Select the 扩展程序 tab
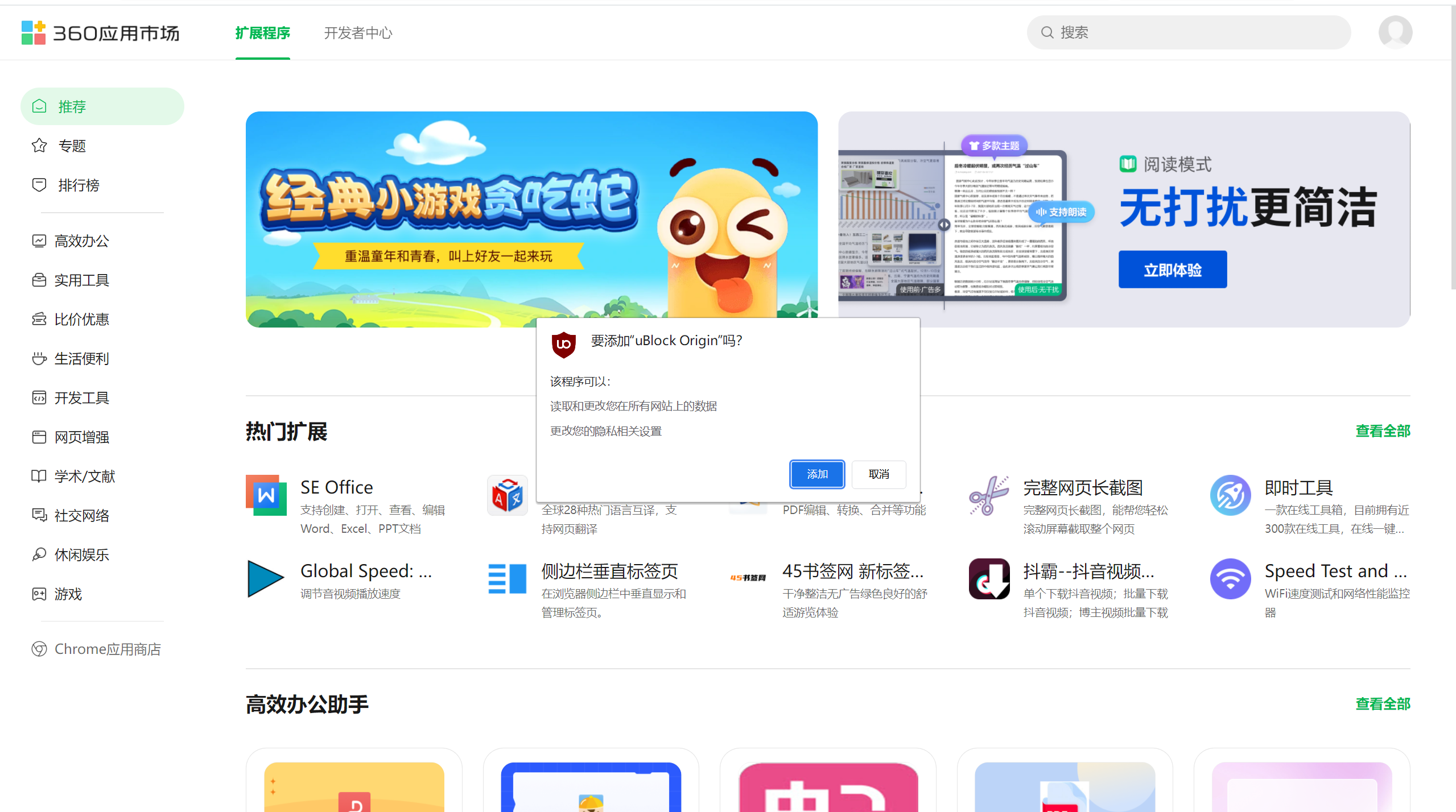Screen dimensions: 1456x812 pos(262,32)
